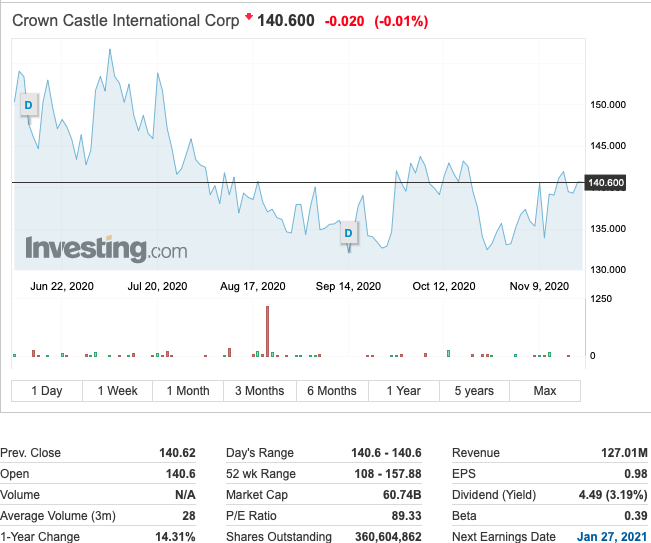The width and height of the screenshot is (651, 543).
Task: Click the Jun 22, 2020 axis date
Action: pos(62,286)
